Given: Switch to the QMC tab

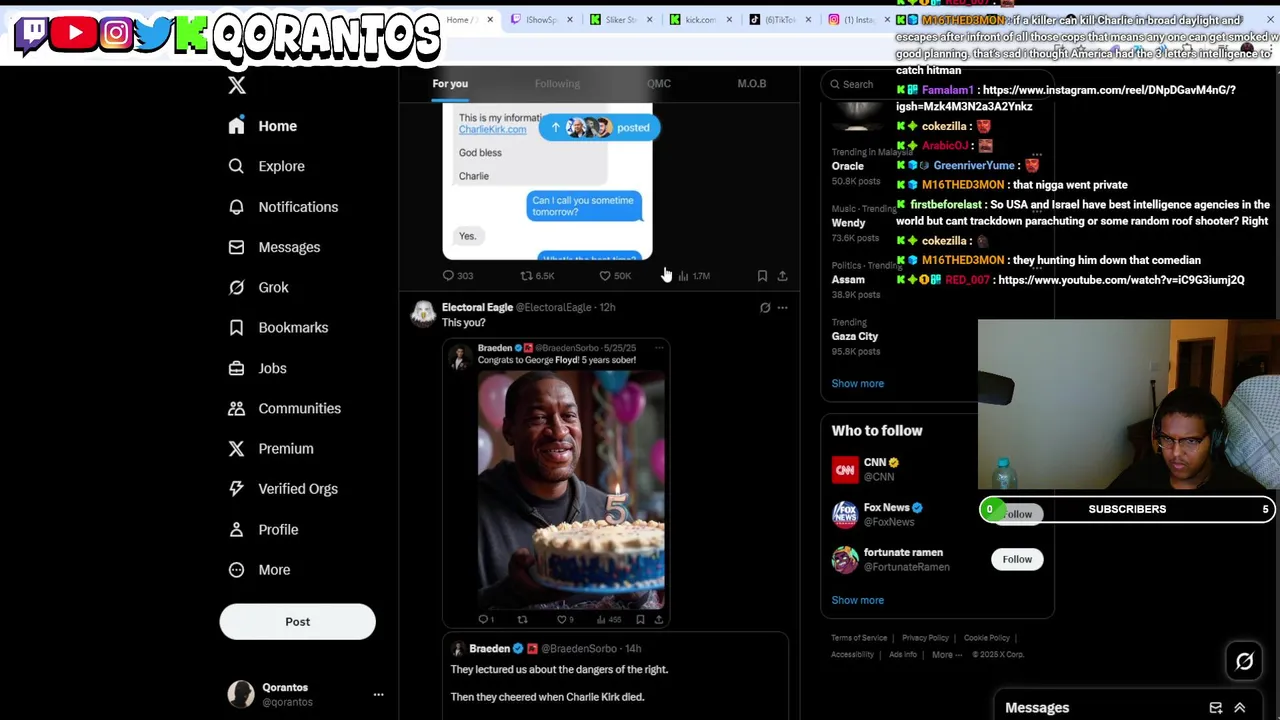Looking at the screenshot, I should (658, 84).
